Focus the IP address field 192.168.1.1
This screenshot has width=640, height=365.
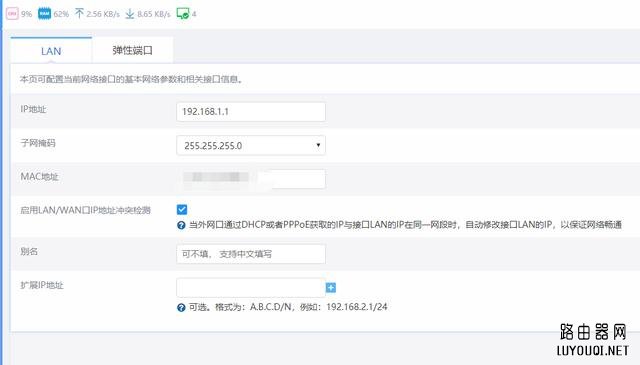pyautogui.click(x=251, y=112)
